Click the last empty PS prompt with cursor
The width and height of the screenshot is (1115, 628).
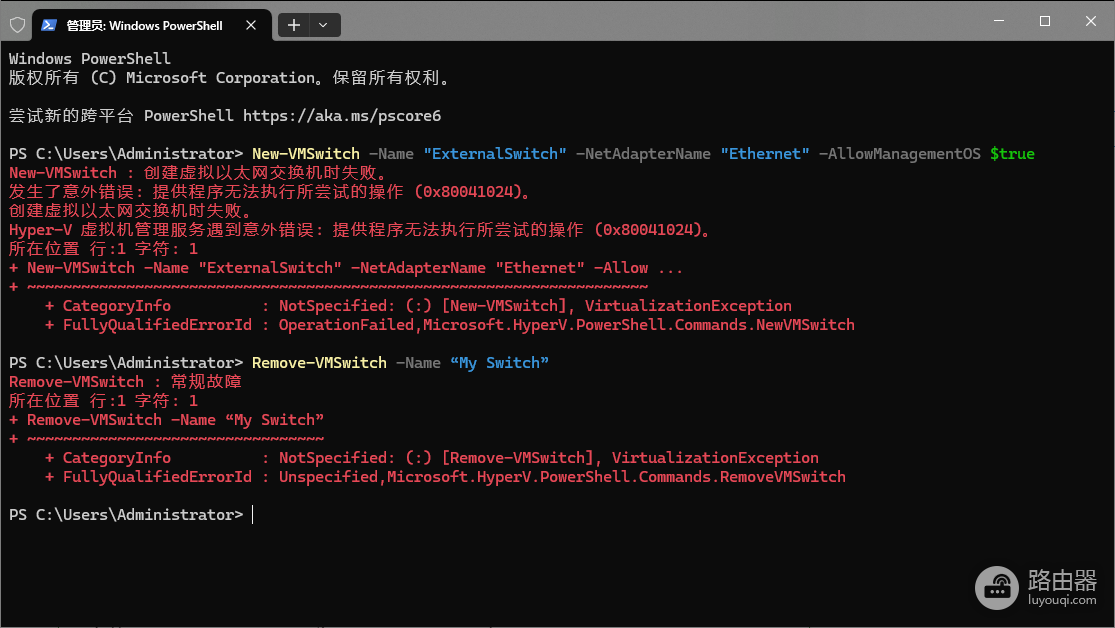coord(131,515)
